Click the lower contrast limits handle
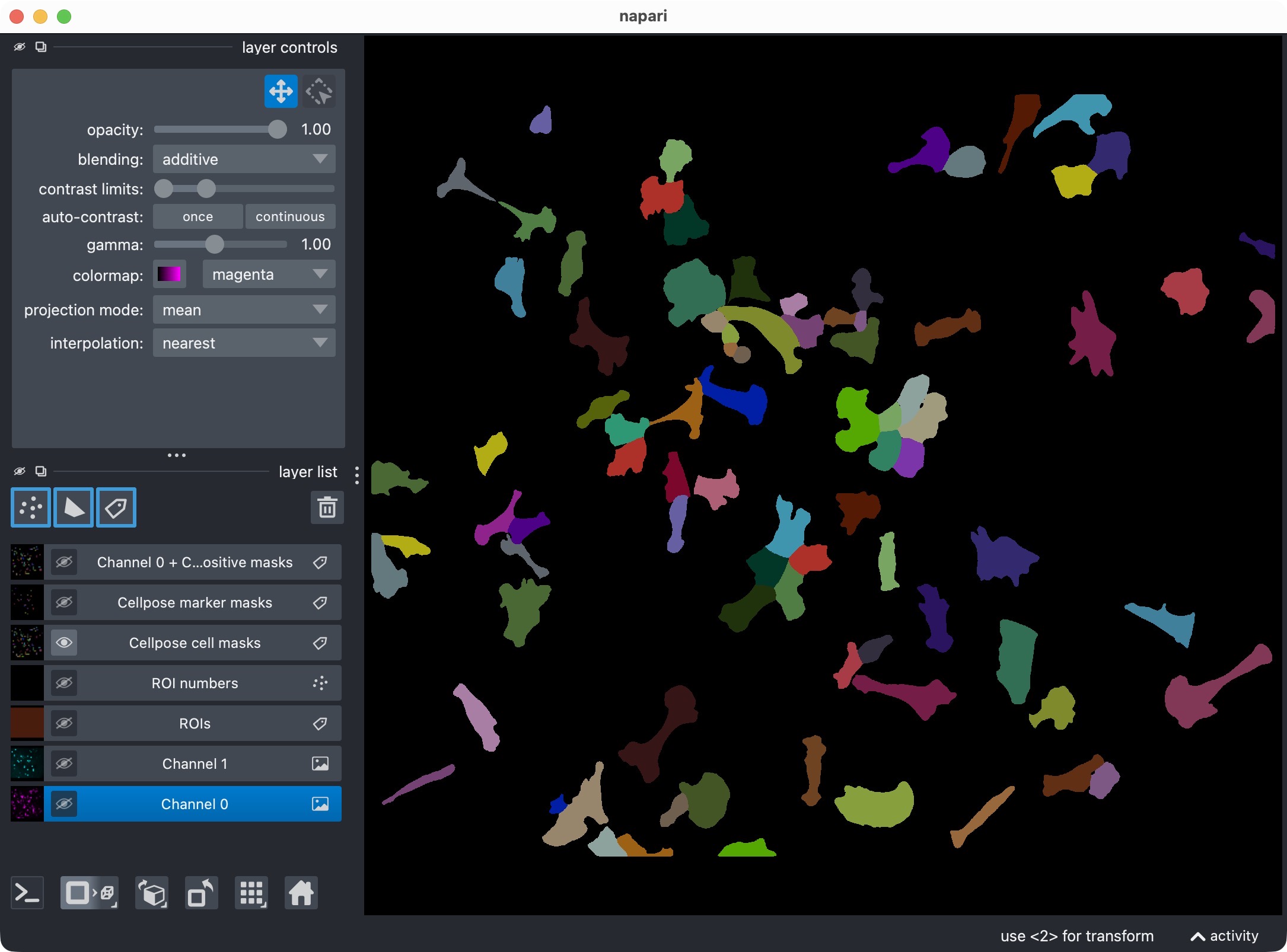This screenshot has height=952, width=1287. click(x=164, y=189)
